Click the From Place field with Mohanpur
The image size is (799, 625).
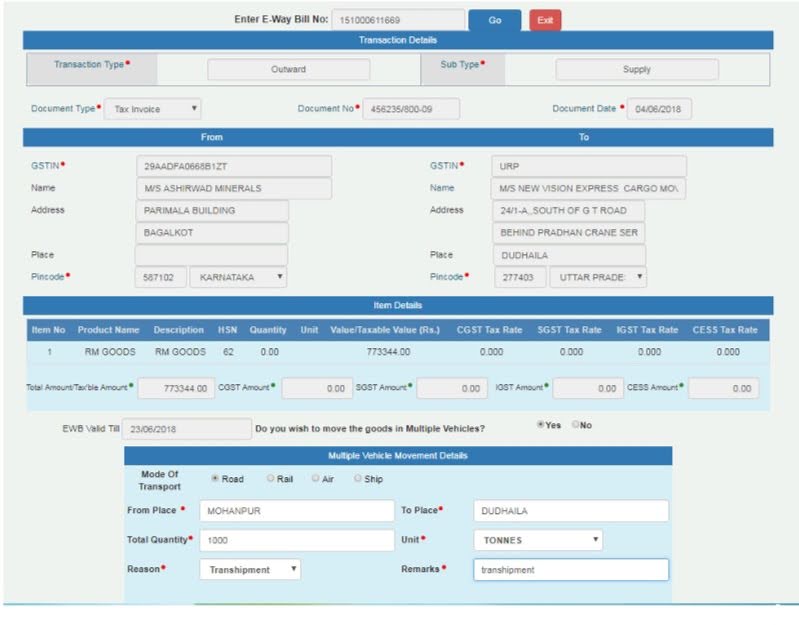296,511
